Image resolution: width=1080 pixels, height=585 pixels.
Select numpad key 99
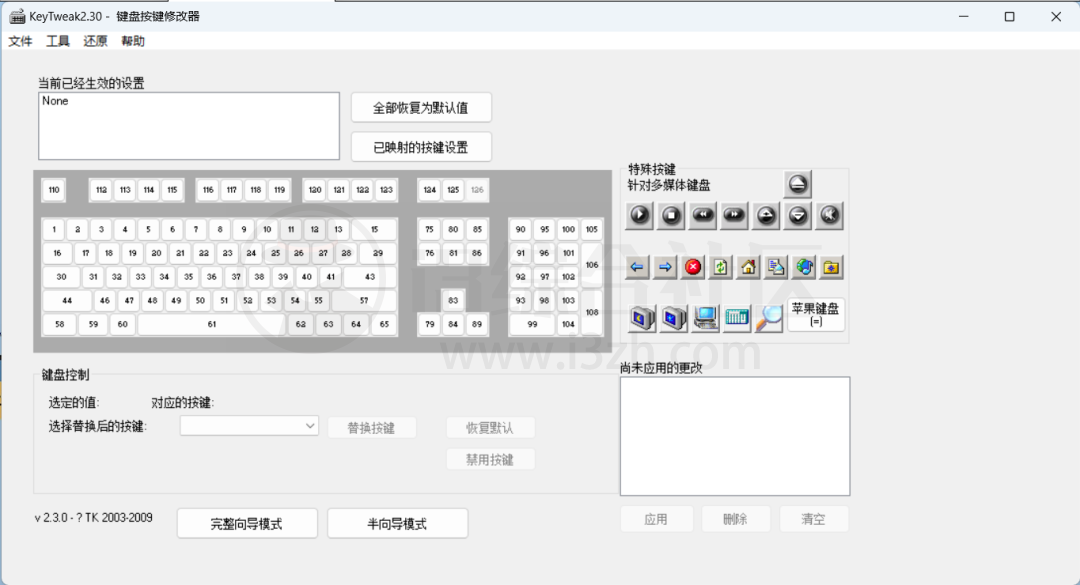click(x=532, y=324)
